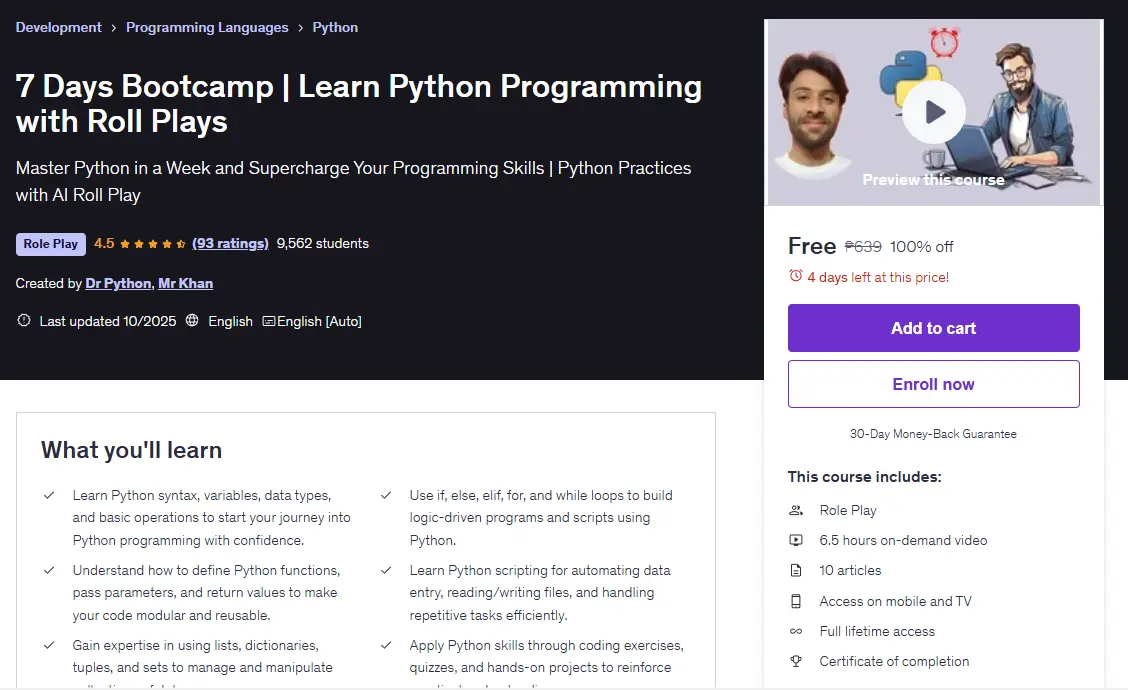
Task: Click the '9,562 students' text
Action: pos(322,243)
